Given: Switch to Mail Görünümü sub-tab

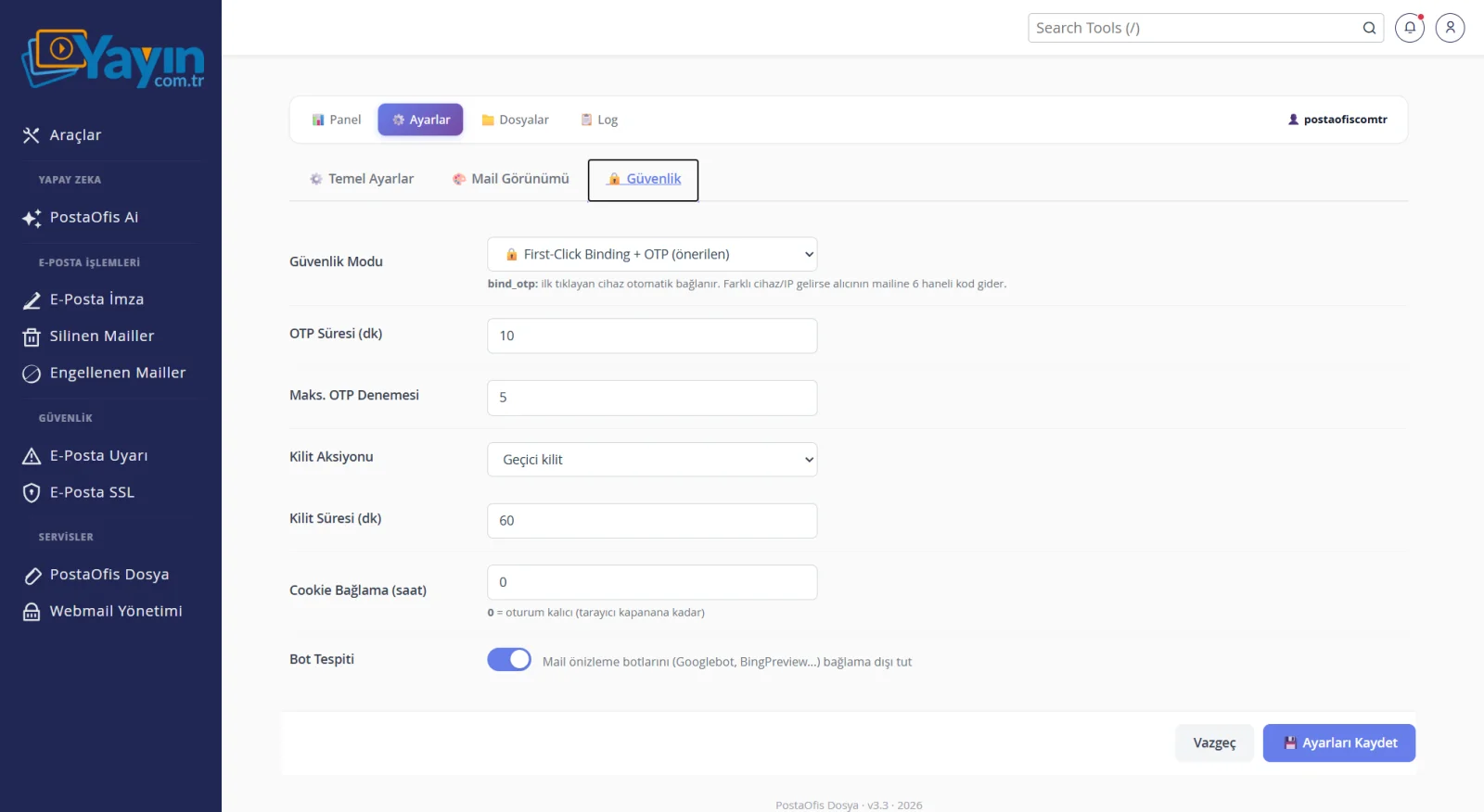Looking at the screenshot, I should [511, 179].
